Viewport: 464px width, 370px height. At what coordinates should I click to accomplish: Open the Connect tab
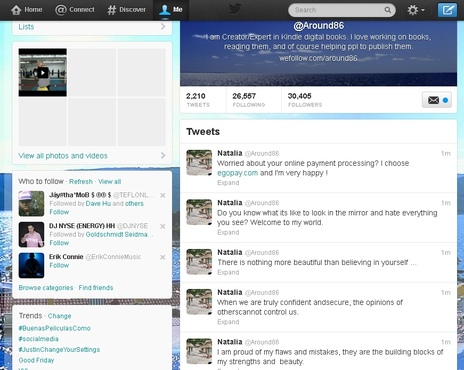75,10
